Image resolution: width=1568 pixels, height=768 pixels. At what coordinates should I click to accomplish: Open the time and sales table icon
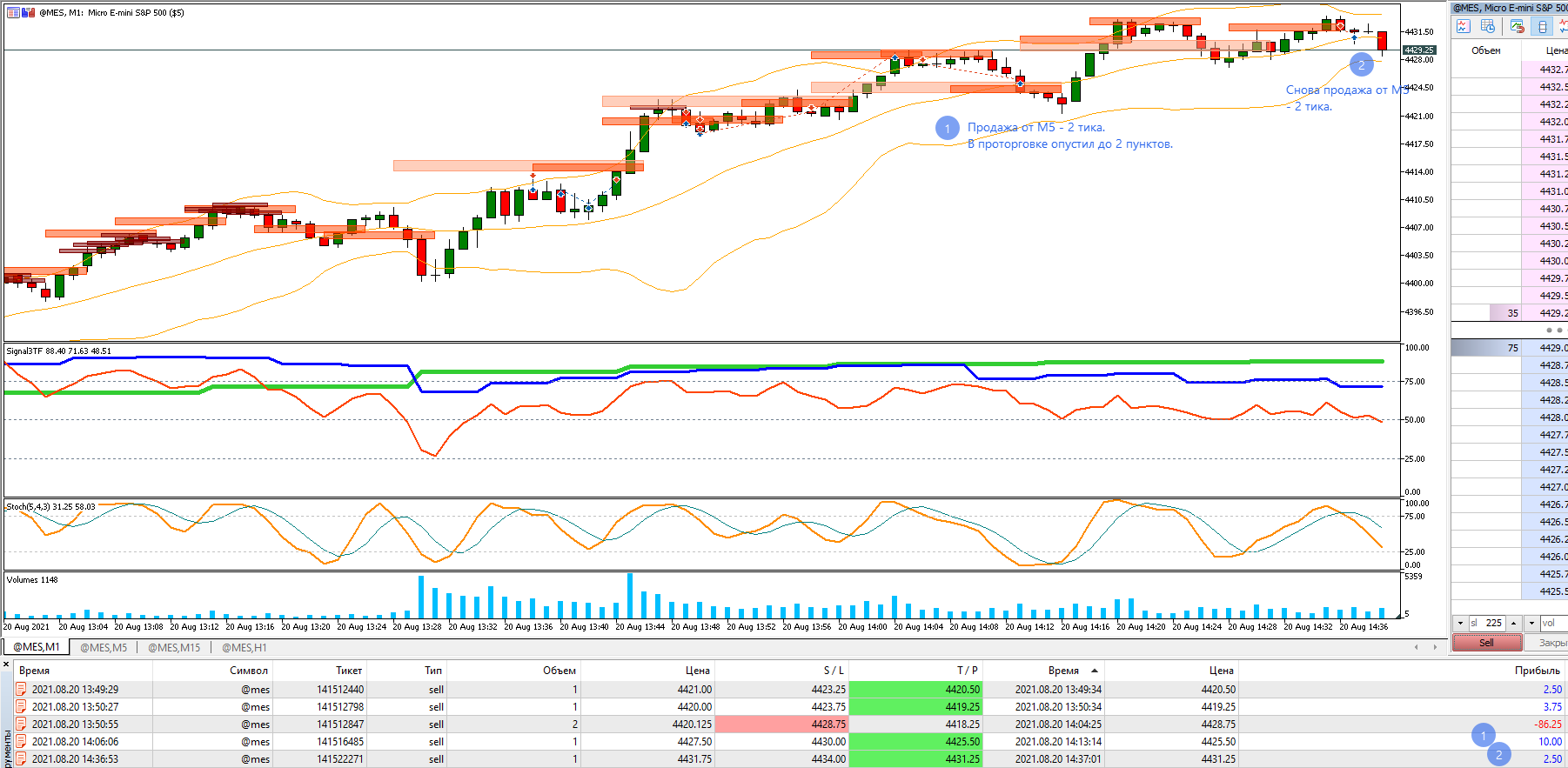[1488, 27]
